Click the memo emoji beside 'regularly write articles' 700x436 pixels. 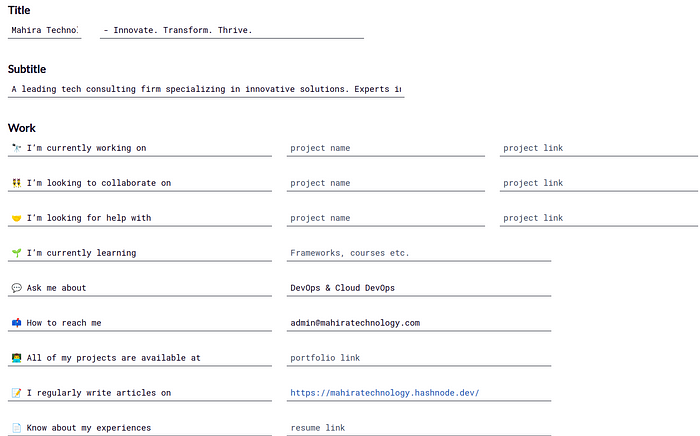[x=17, y=393]
